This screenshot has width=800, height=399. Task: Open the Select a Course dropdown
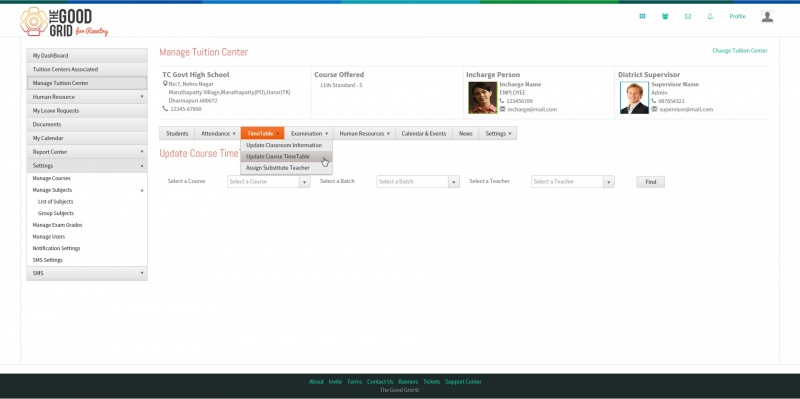[268, 182]
